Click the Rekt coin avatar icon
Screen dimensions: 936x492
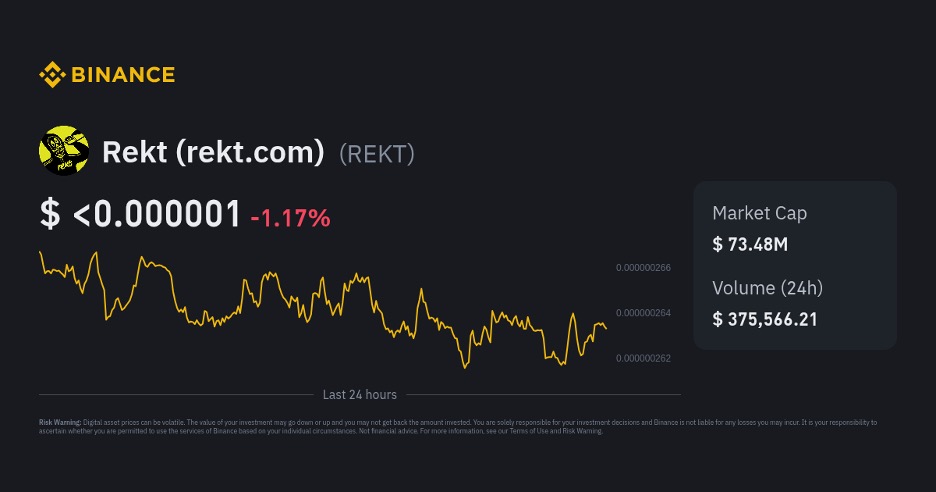pos(63,151)
